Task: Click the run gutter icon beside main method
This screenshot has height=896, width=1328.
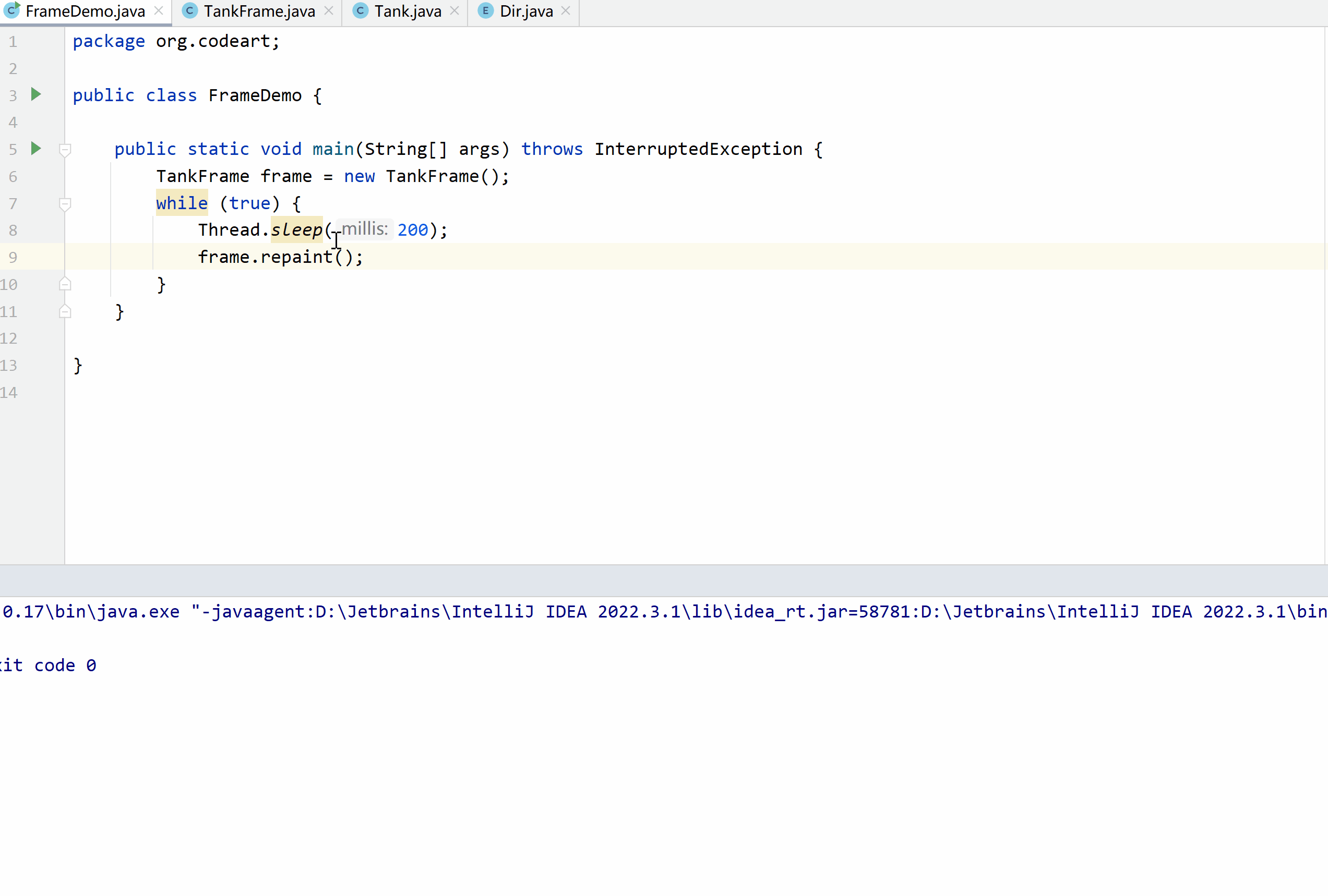Action: (x=36, y=149)
